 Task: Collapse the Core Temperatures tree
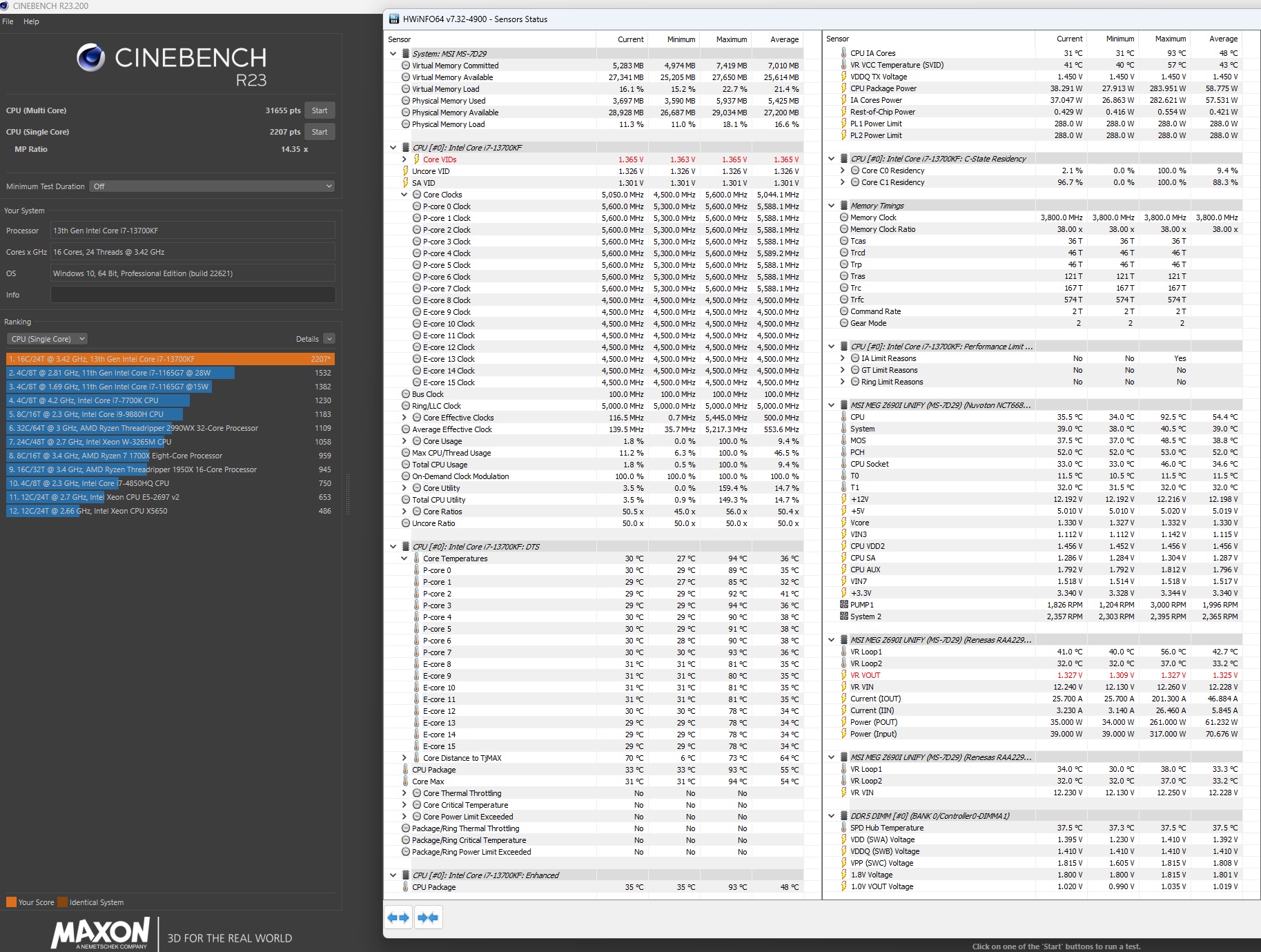coord(404,558)
